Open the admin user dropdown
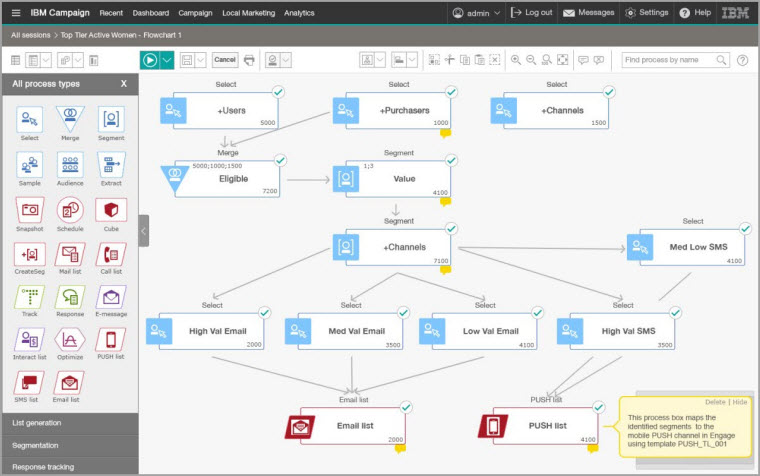Screen dimensions: 760x476 [476, 13]
